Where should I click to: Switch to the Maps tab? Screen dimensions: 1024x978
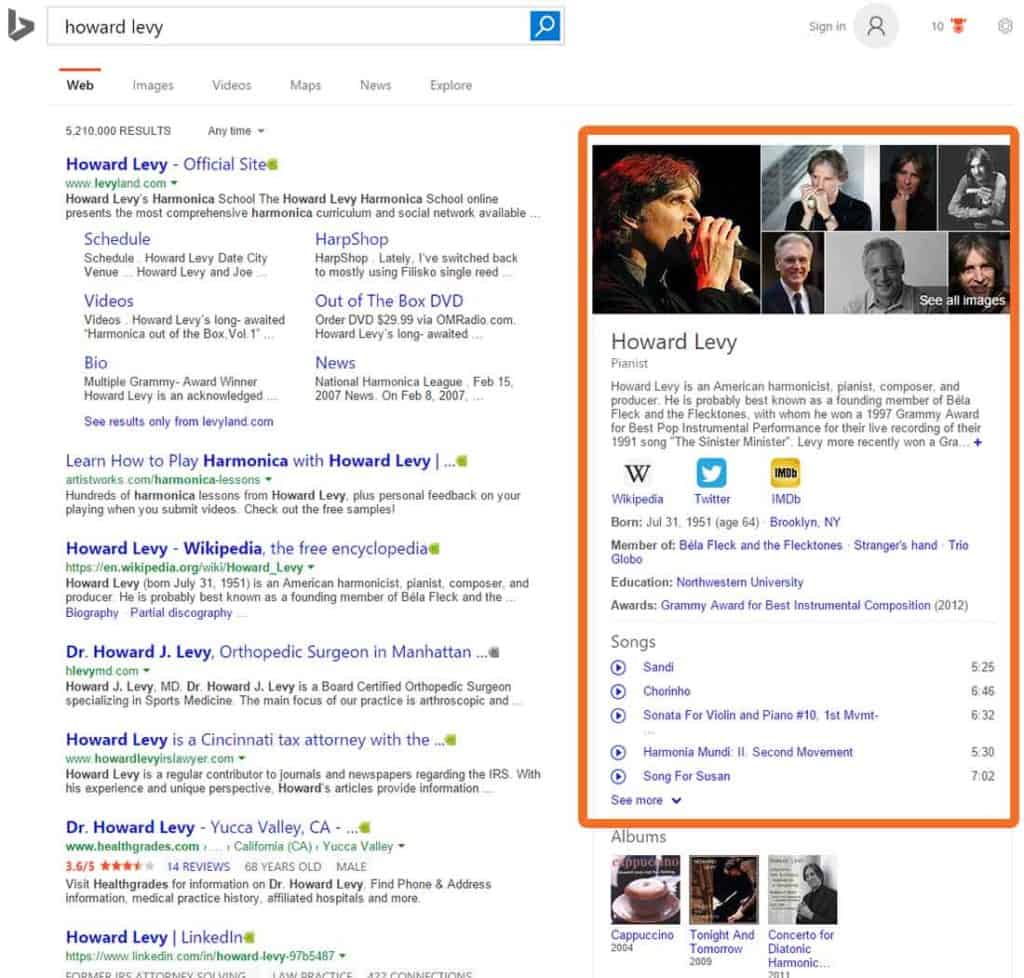(x=305, y=86)
